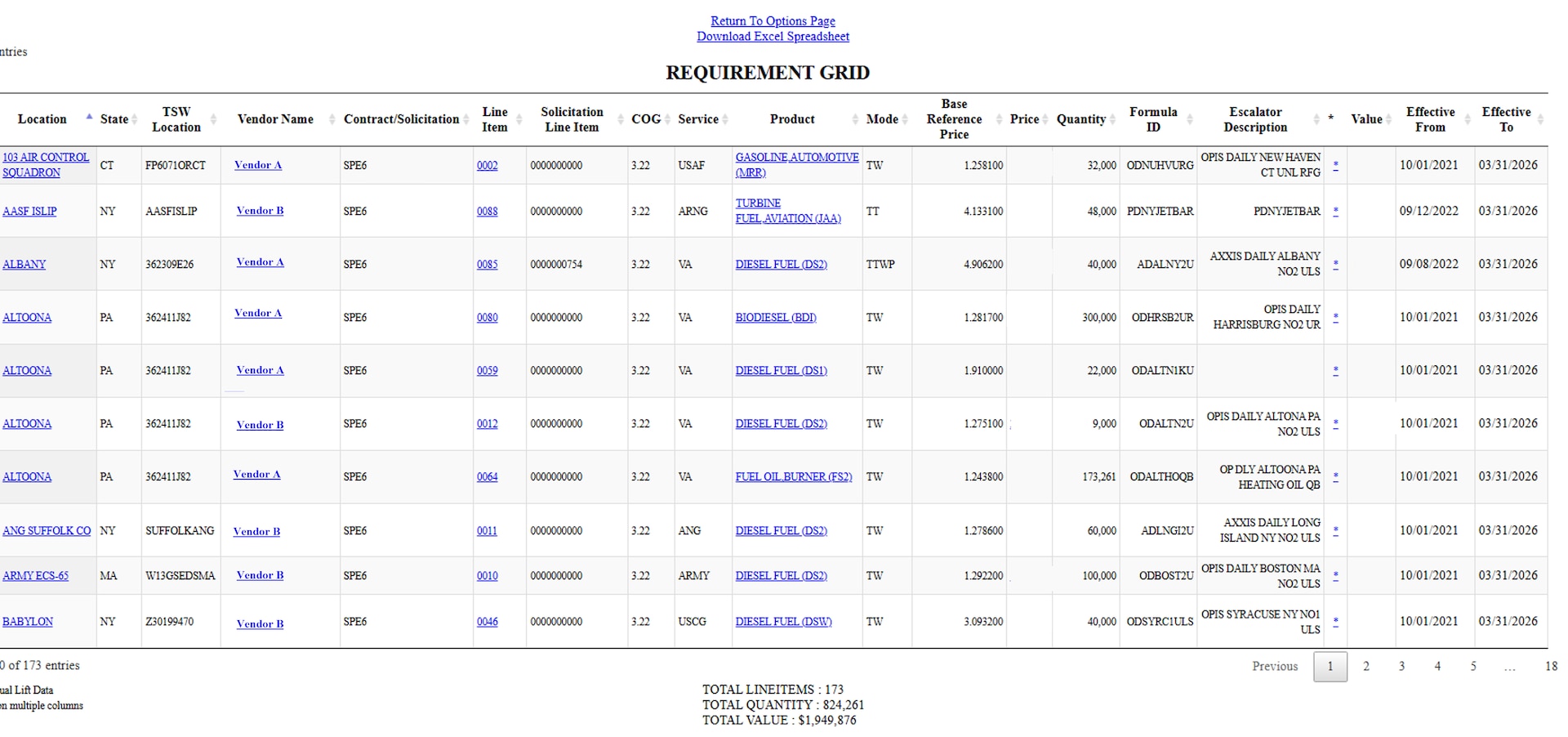The width and height of the screenshot is (1568, 737).
Task: Open line item 0010
Action: coord(488,575)
